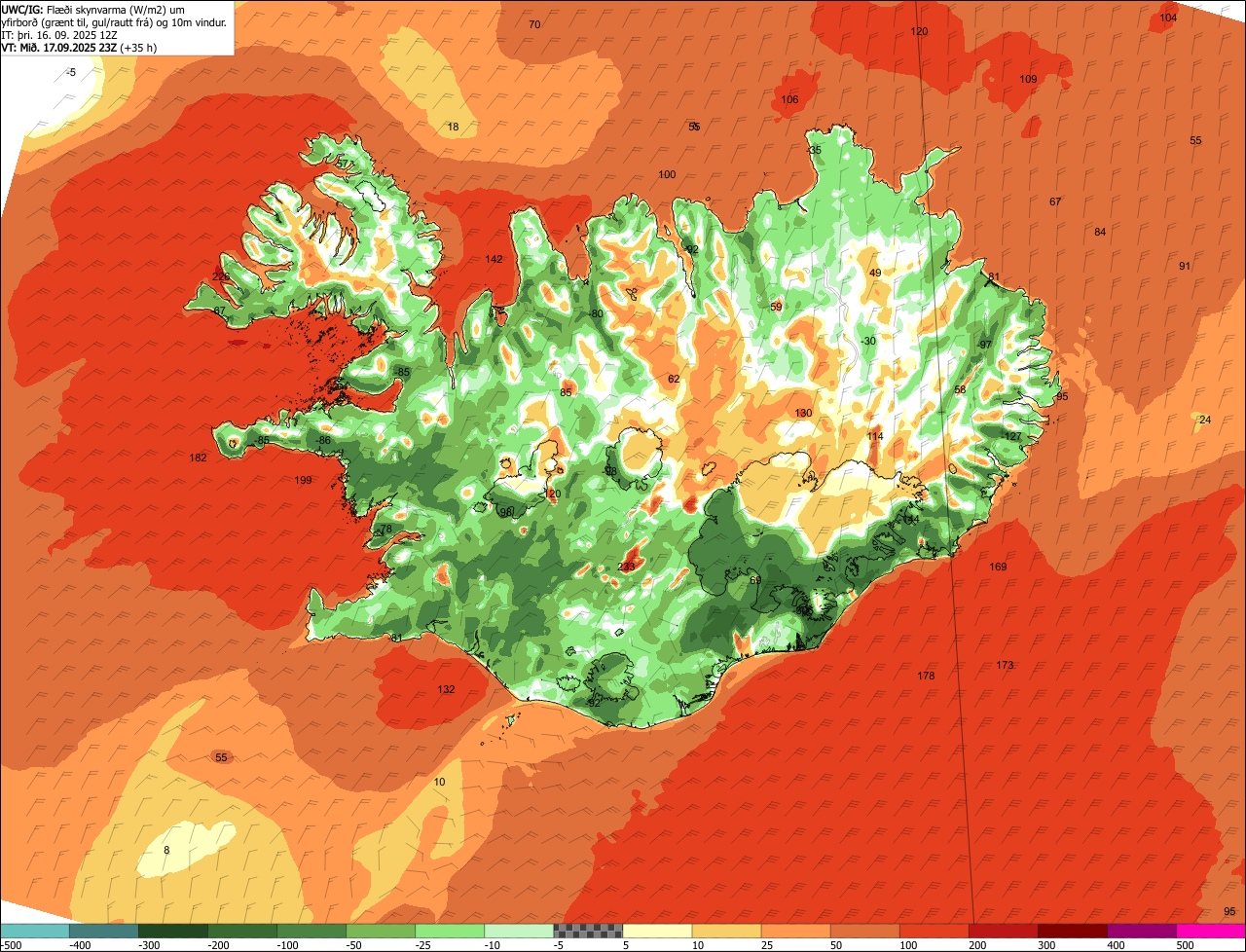Screen dimensions: 1246x952
Task: Click the map value 8 at the bottom left
Action: tap(166, 850)
